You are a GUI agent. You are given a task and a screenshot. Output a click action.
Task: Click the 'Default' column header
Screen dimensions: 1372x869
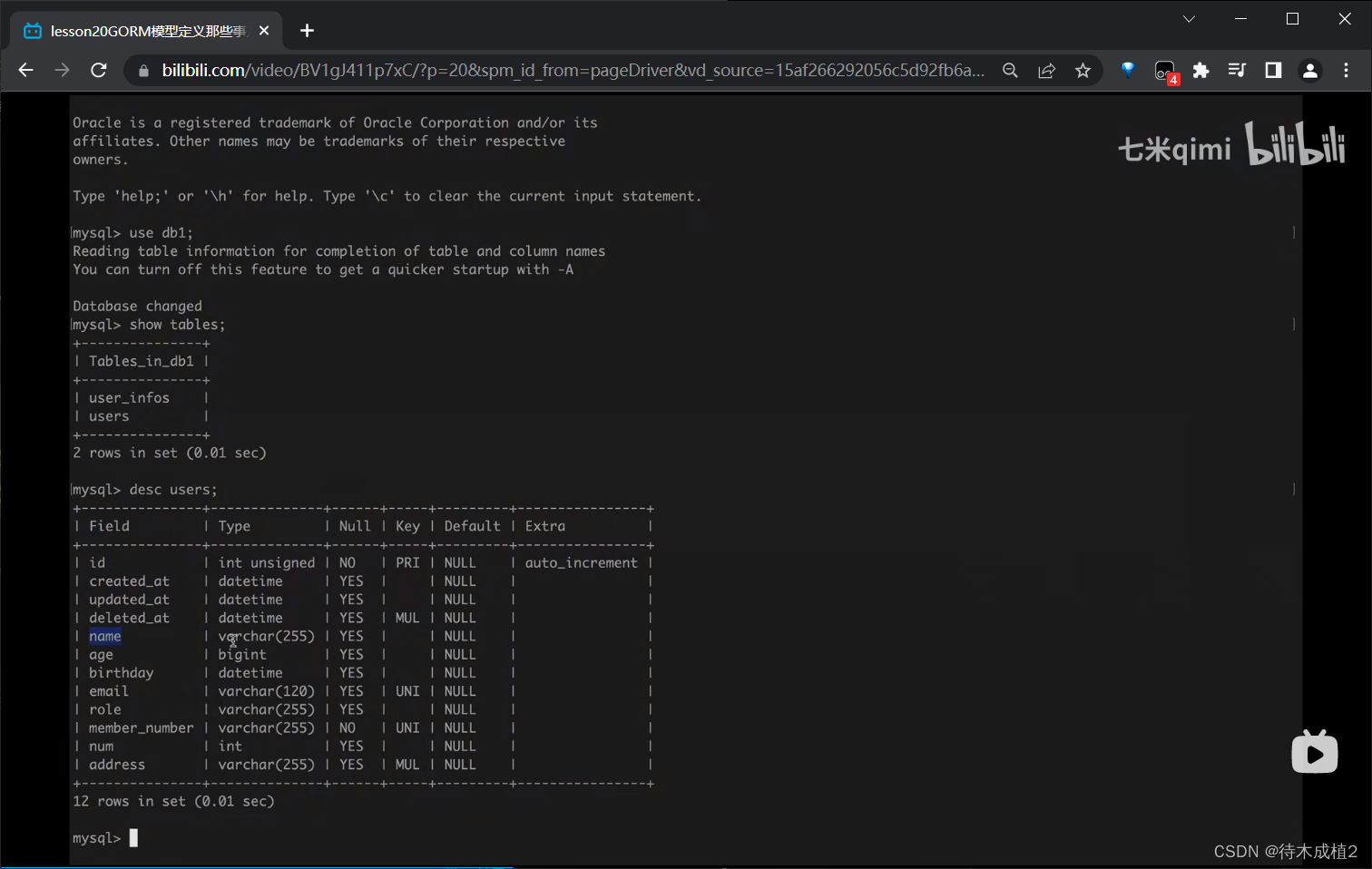pyautogui.click(x=472, y=525)
